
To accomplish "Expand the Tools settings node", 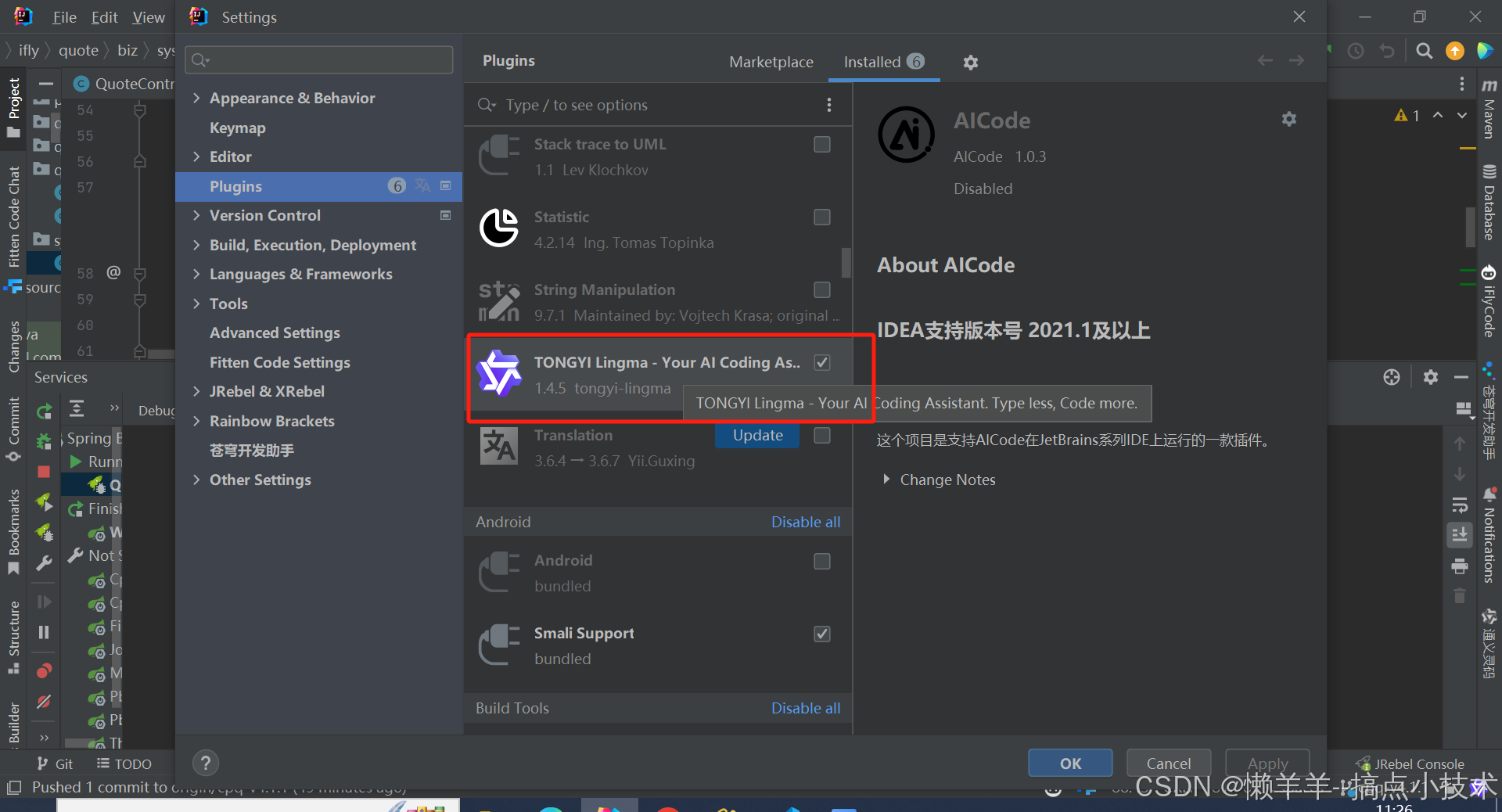I will [196, 304].
